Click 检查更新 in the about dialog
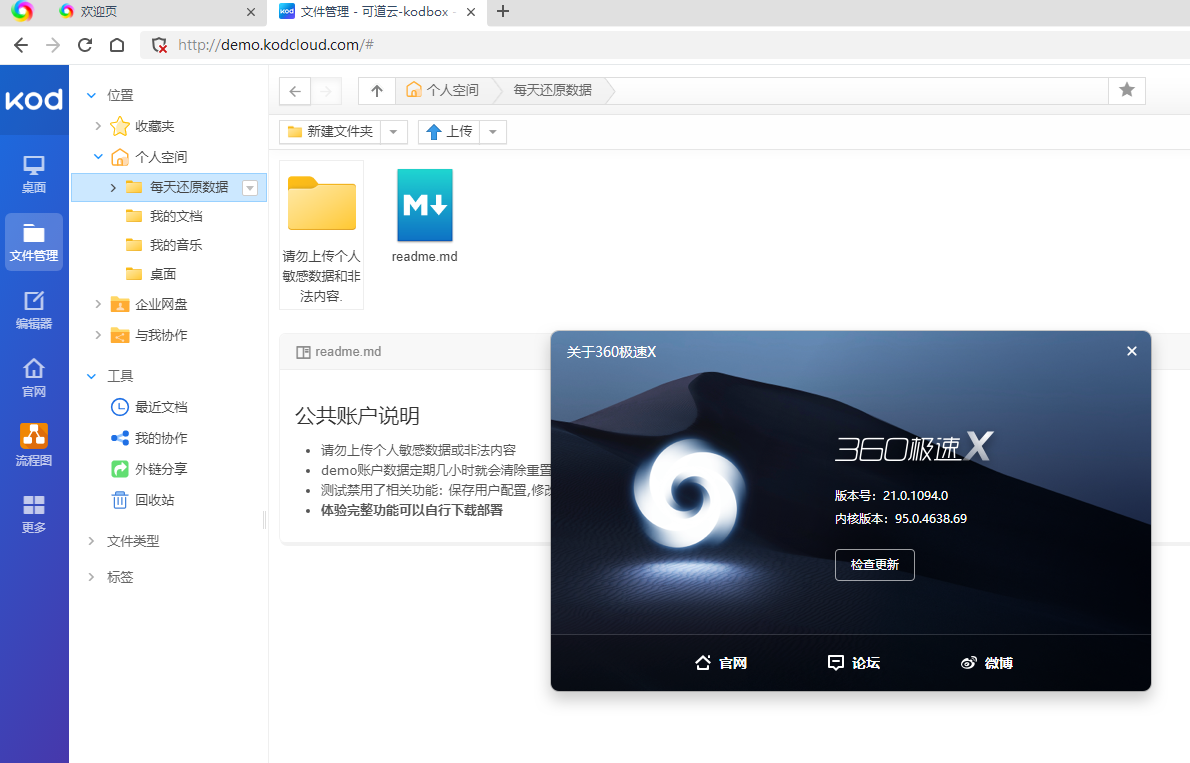Screen dimensions: 1190x763 pos(875,565)
